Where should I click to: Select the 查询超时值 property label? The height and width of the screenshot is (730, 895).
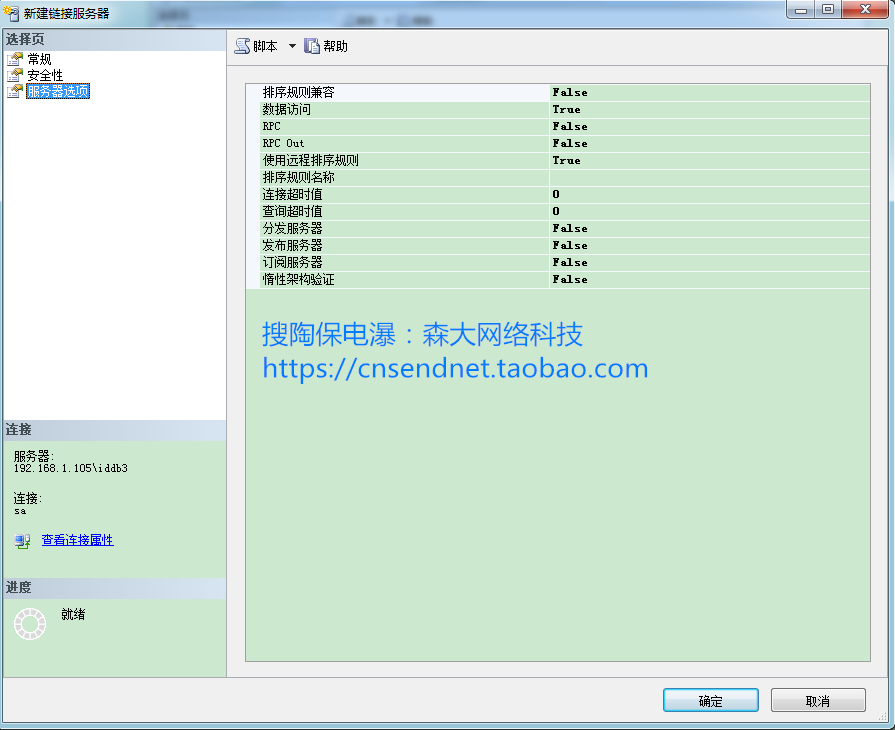(292, 212)
